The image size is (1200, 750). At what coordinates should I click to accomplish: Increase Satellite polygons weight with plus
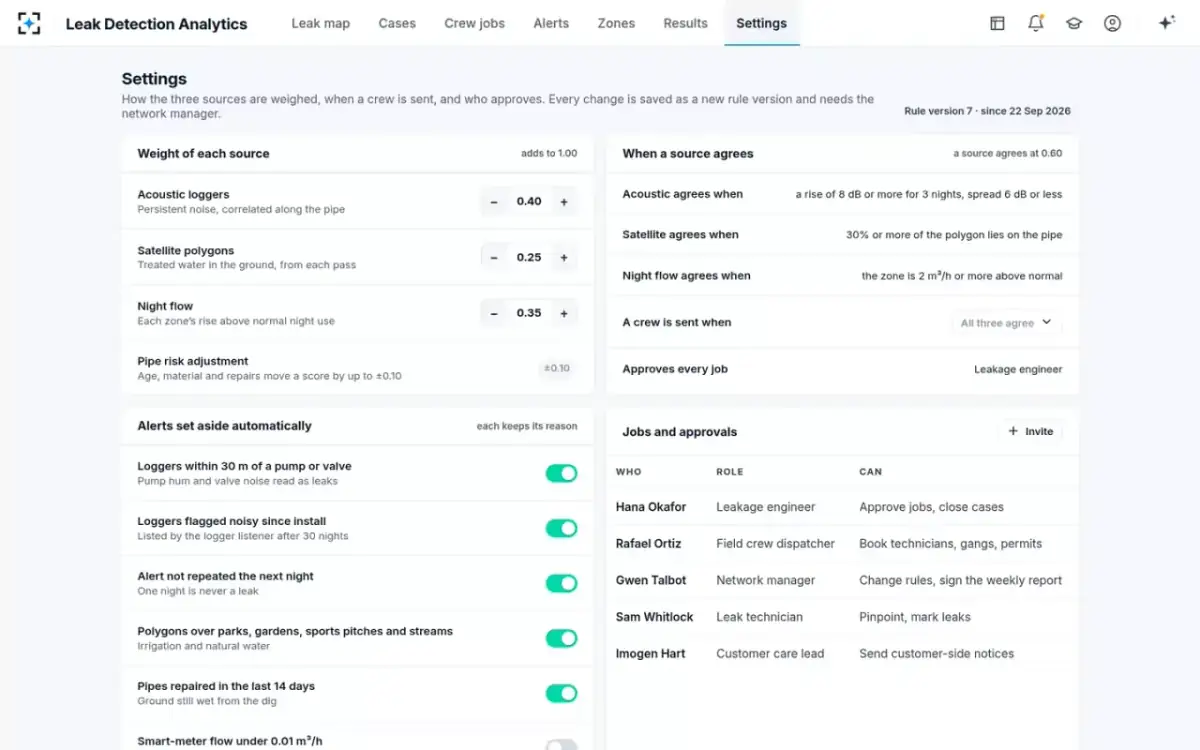point(564,258)
